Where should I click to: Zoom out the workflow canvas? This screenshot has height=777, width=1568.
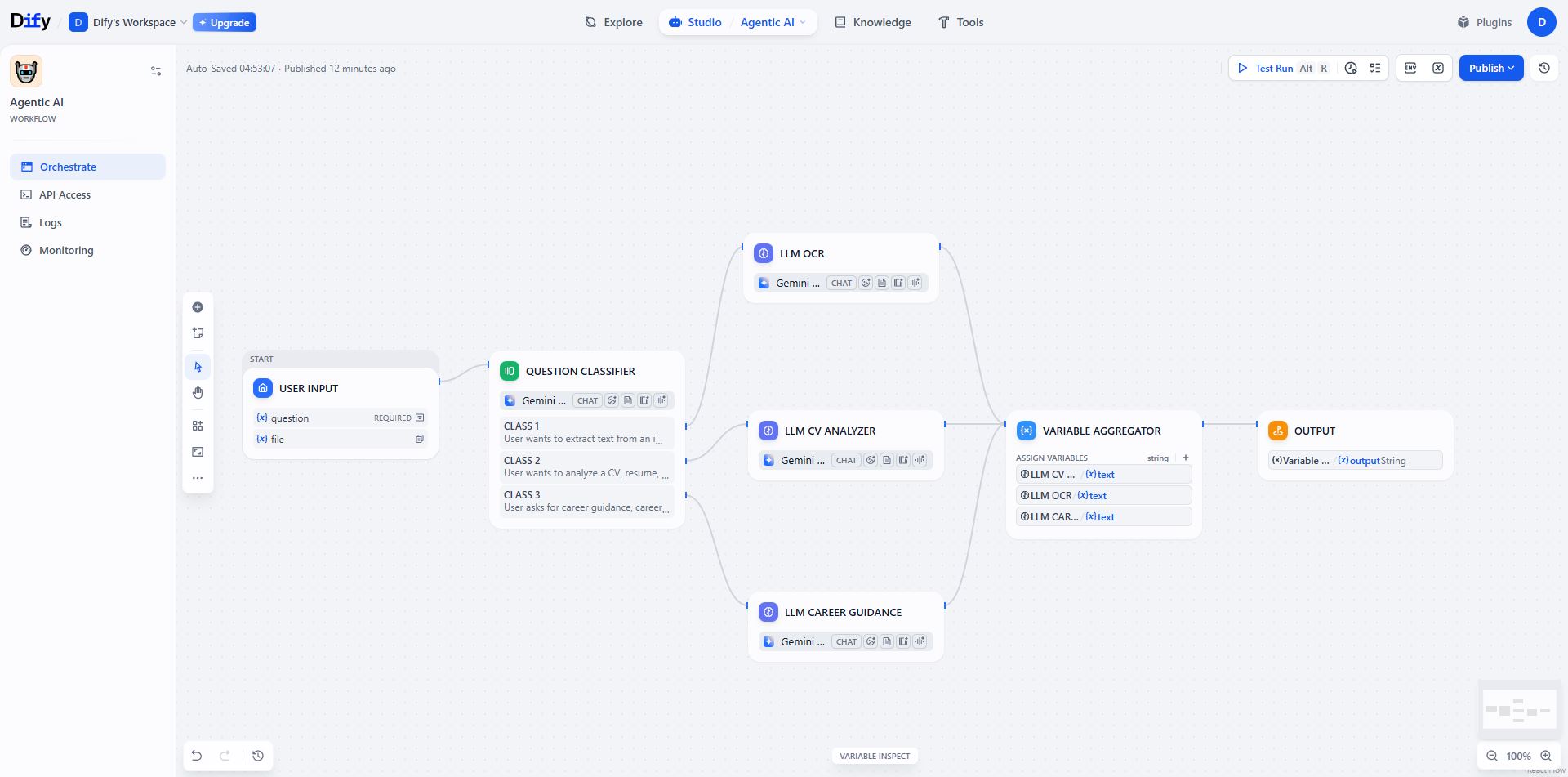[1492, 757]
